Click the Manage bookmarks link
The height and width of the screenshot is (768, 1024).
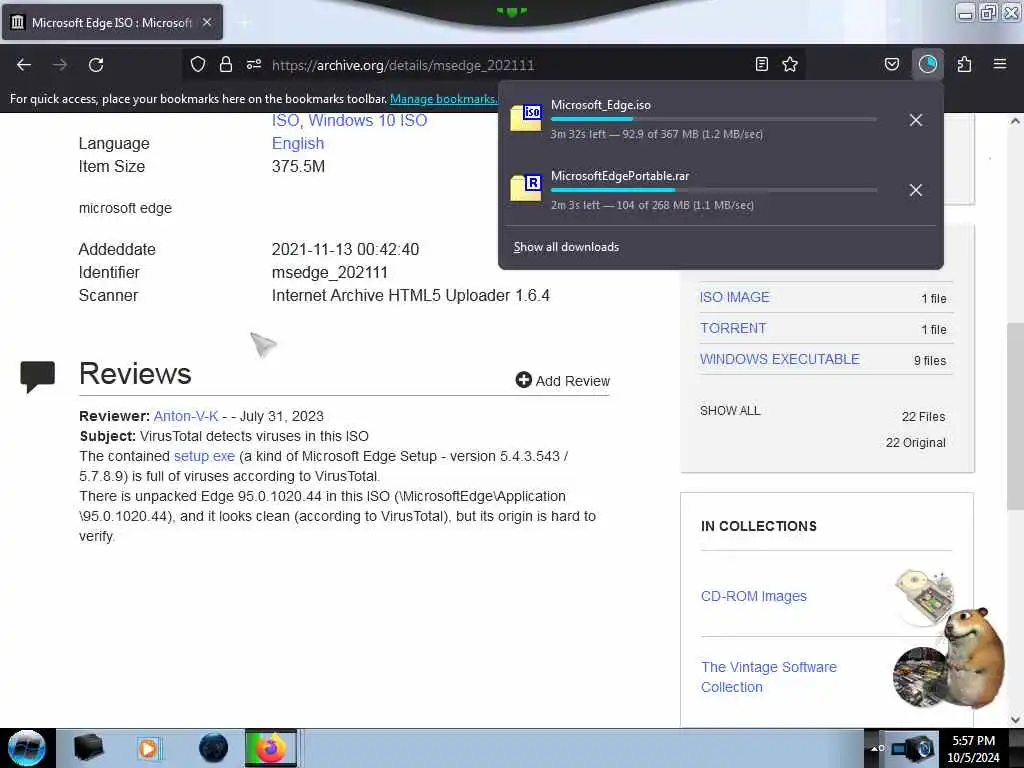click(443, 99)
